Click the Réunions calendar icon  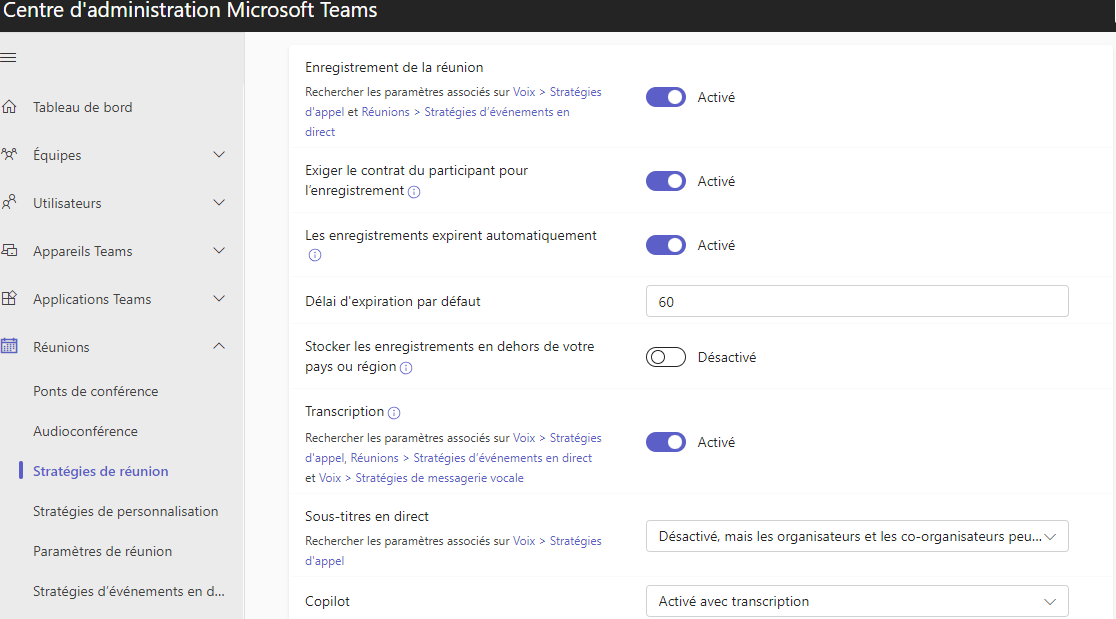[10, 347]
